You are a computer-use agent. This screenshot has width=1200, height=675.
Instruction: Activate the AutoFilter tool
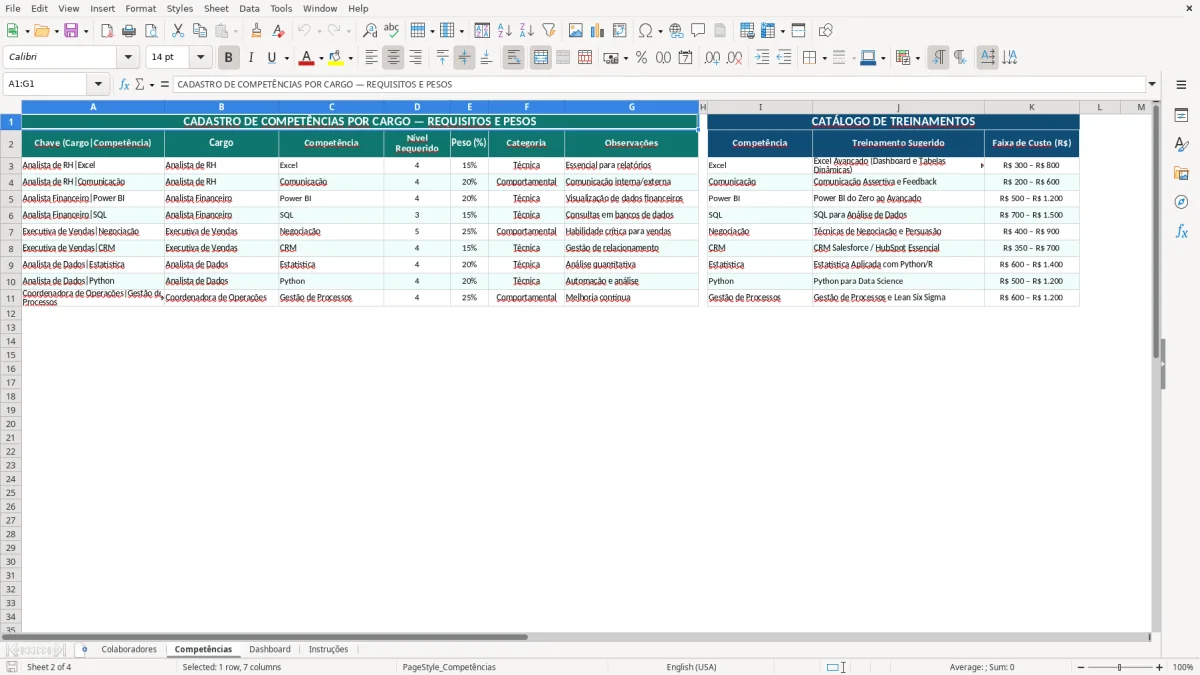(x=547, y=30)
